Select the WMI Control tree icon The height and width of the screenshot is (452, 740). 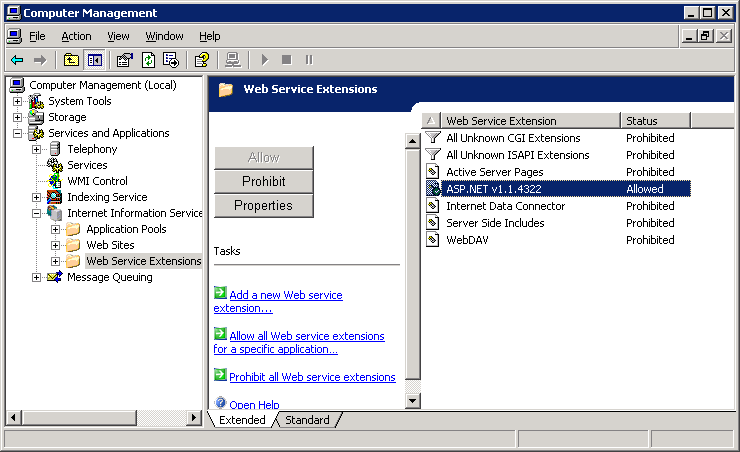pos(55,181)
